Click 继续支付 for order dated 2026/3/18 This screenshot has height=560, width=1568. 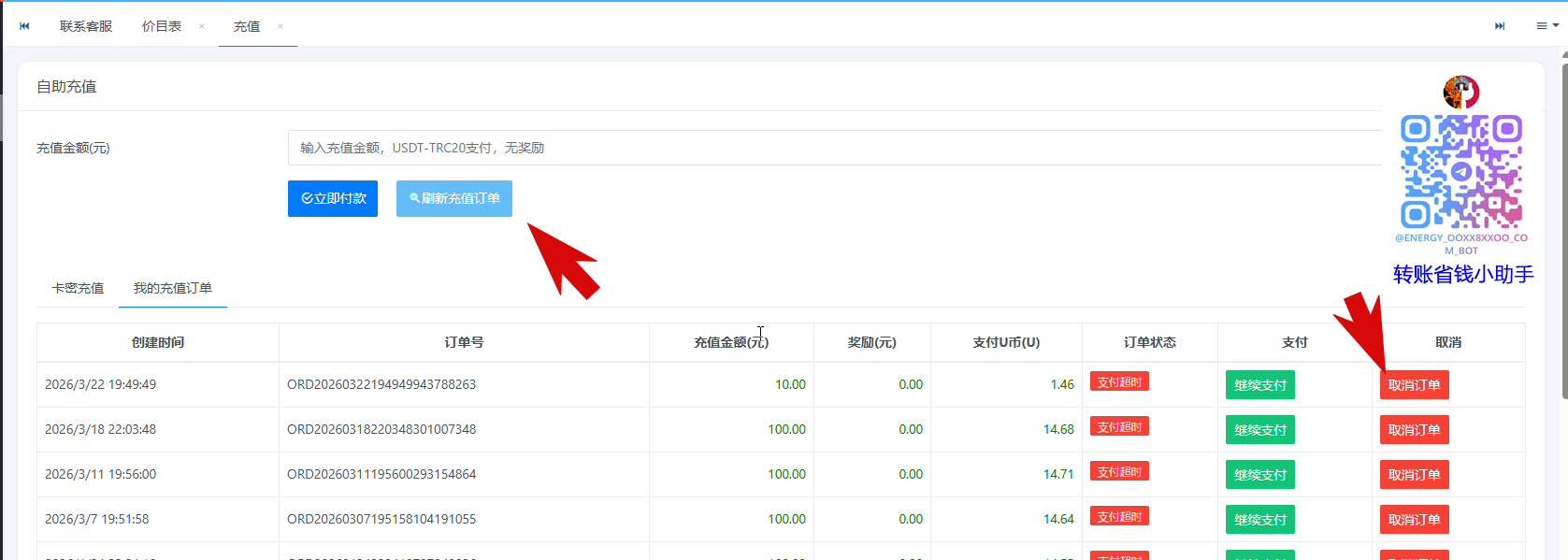click(1260, 430)
